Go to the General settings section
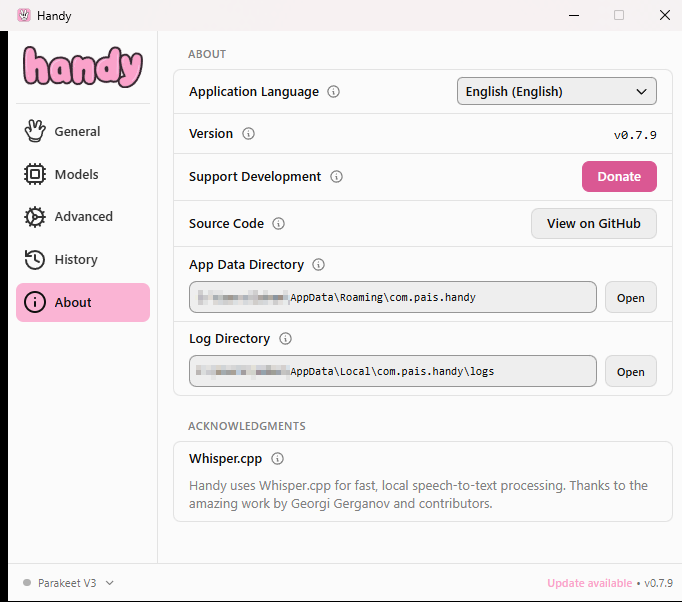Viewport: 682px width, 602px height. pos(77,131)
